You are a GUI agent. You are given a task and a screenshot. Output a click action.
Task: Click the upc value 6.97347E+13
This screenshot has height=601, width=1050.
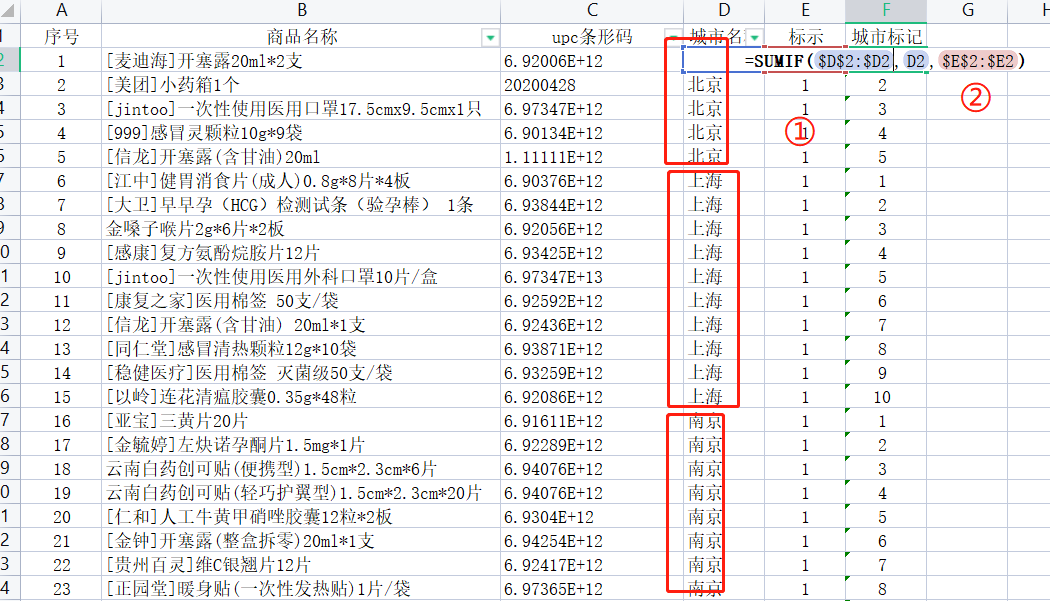point(554,277)
